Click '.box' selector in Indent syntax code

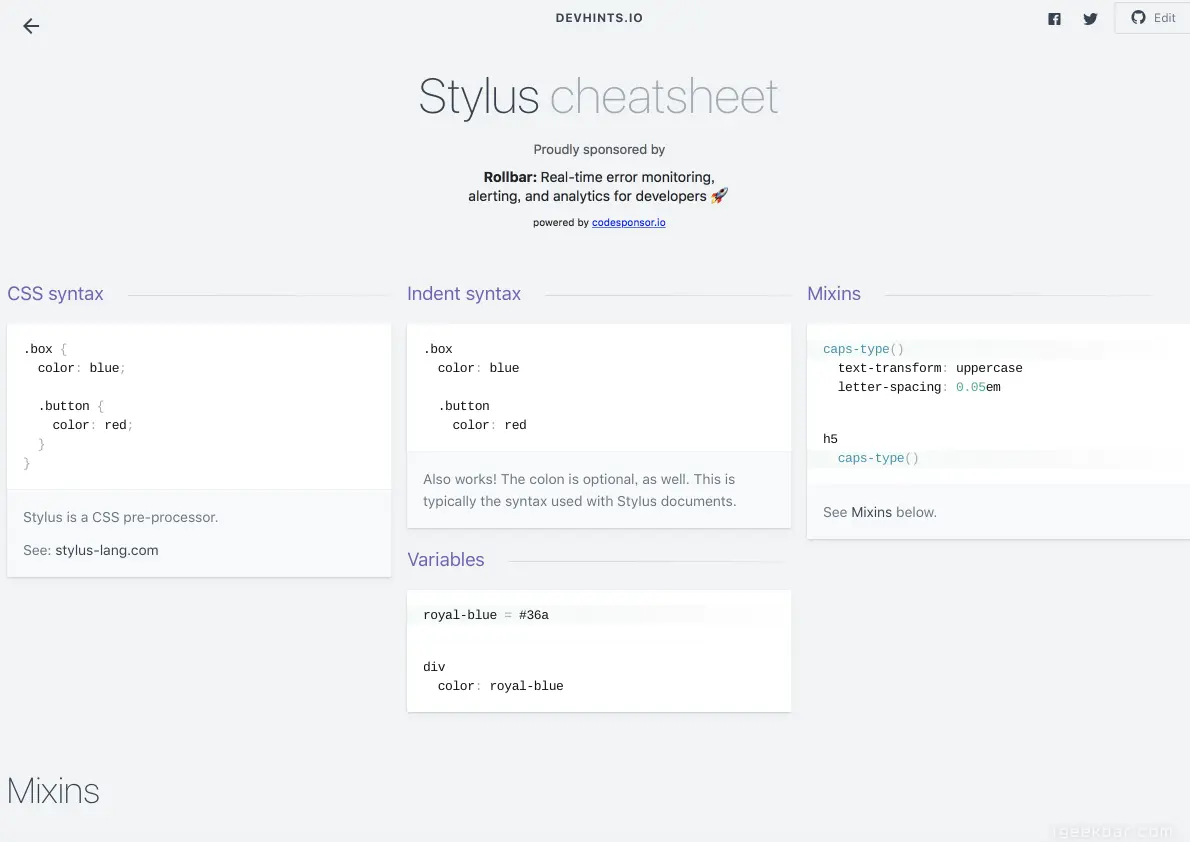pos(438,349)
